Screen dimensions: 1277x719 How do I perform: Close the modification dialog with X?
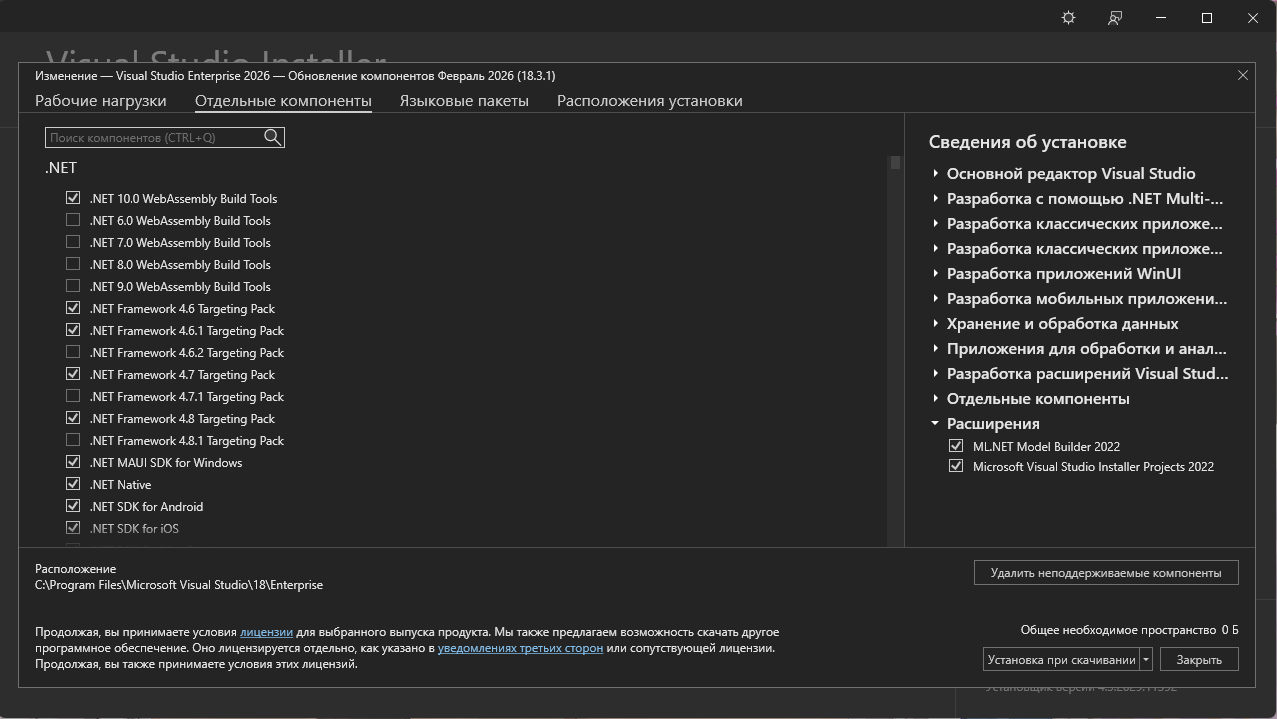1243,75
